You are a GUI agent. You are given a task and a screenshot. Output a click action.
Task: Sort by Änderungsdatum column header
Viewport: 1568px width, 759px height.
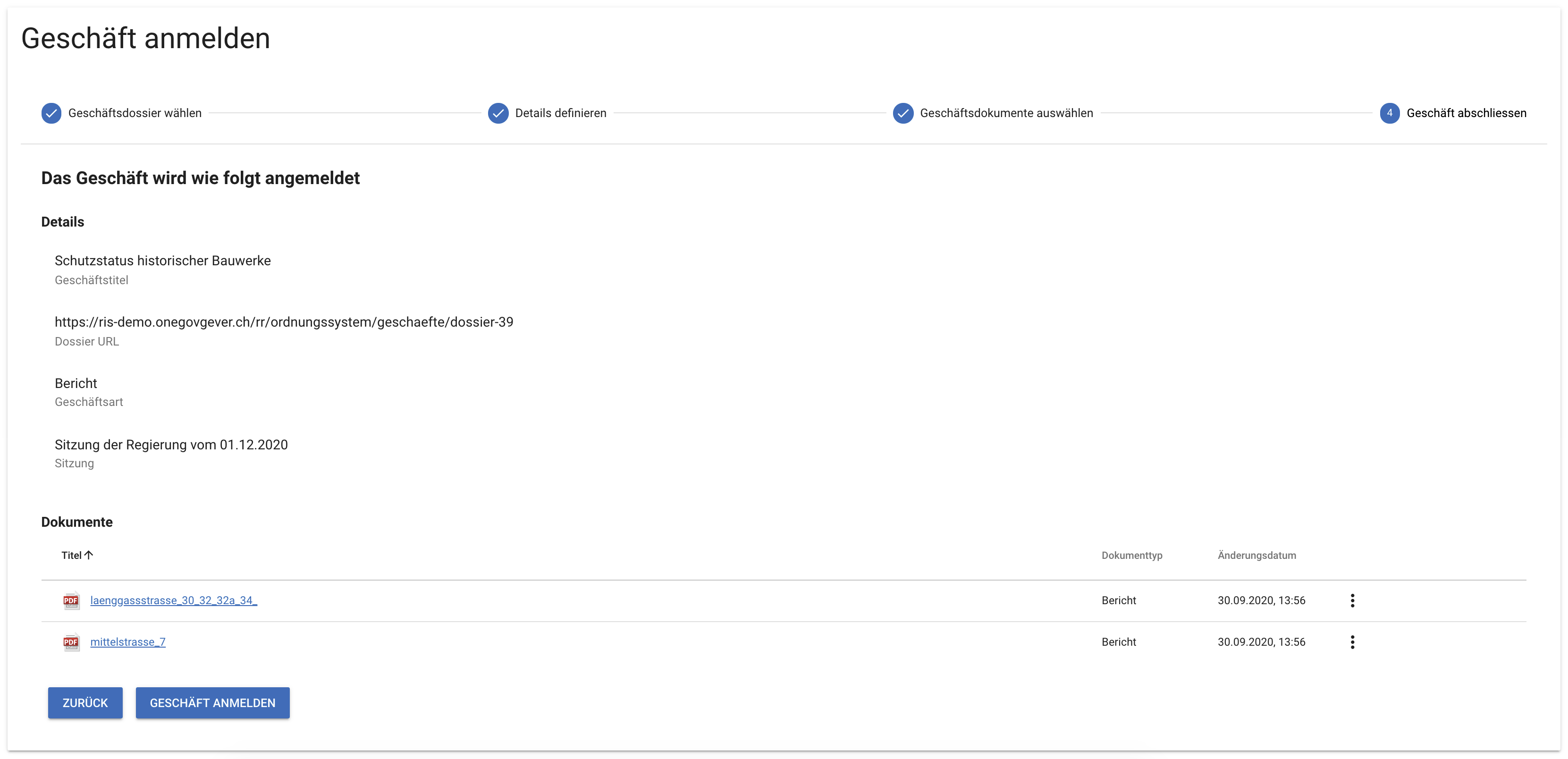(1256, 555)
